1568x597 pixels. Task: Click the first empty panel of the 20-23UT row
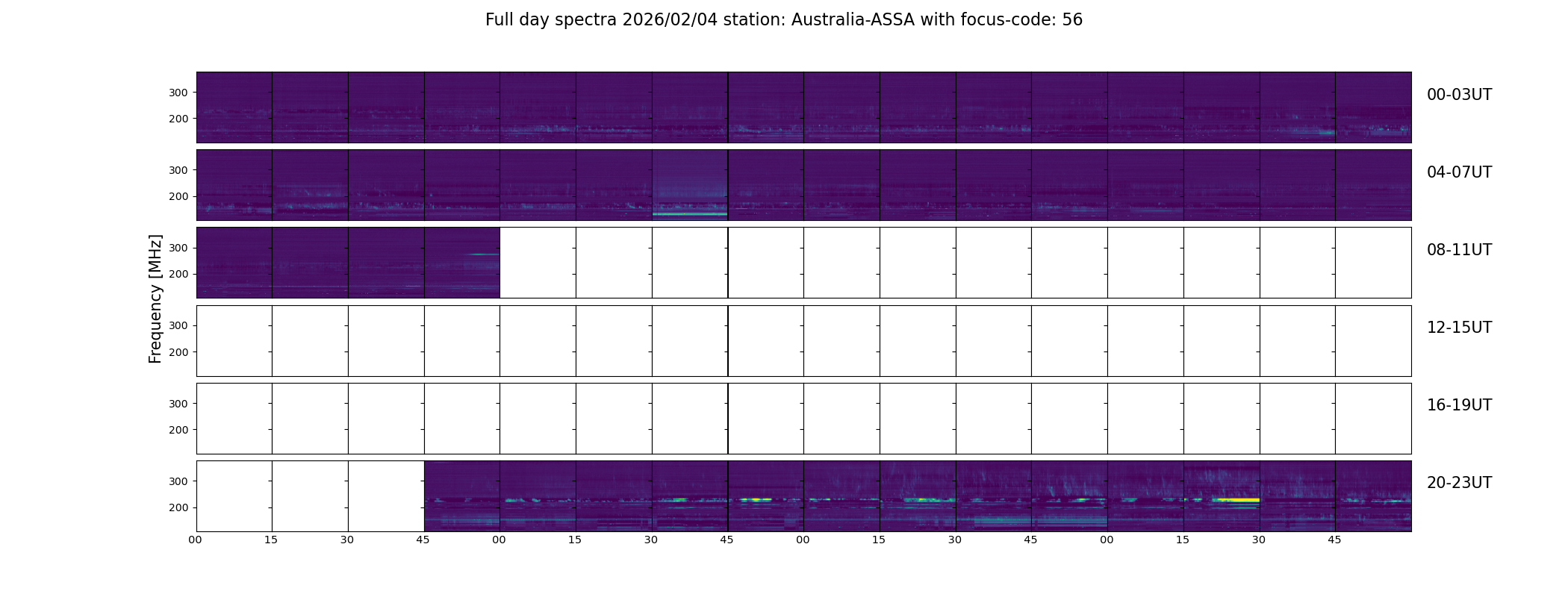[234, 496]
